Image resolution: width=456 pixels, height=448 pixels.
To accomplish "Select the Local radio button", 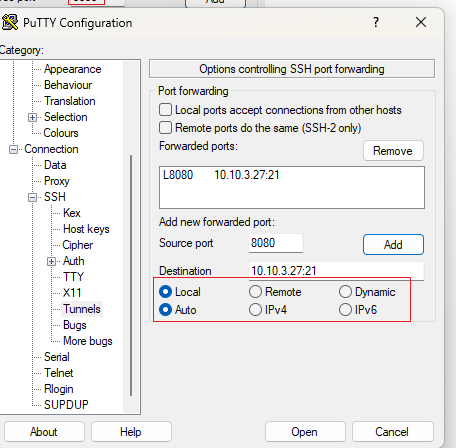I will pos(166,292).
